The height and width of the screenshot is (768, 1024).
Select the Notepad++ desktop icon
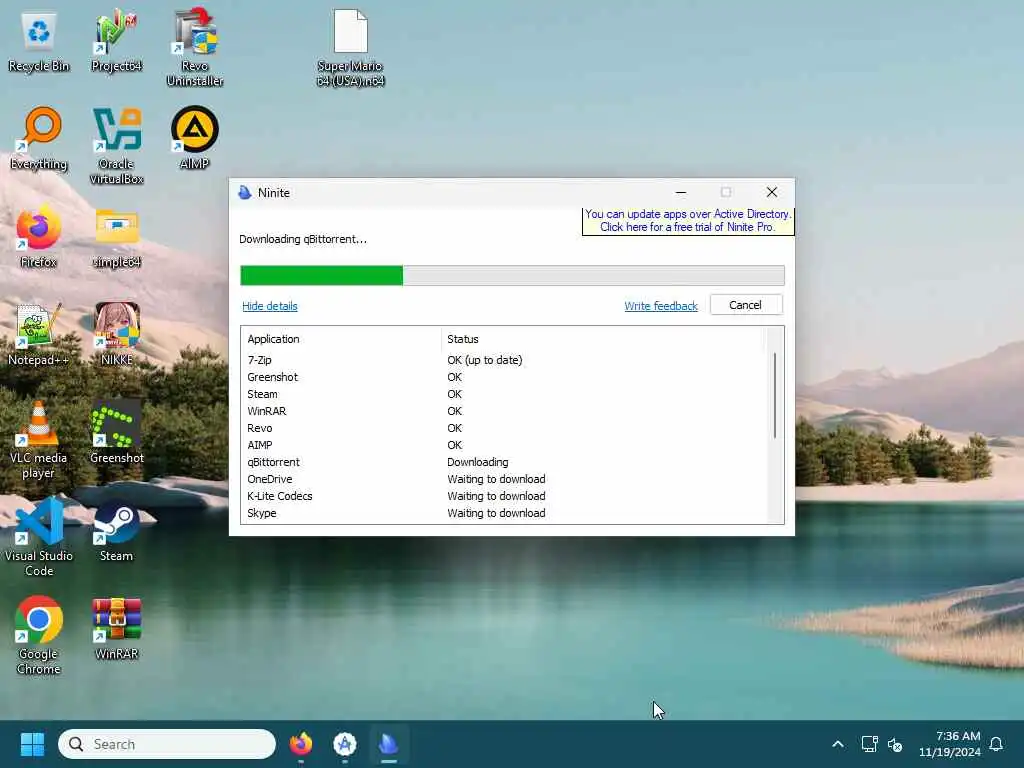[39, 334]
